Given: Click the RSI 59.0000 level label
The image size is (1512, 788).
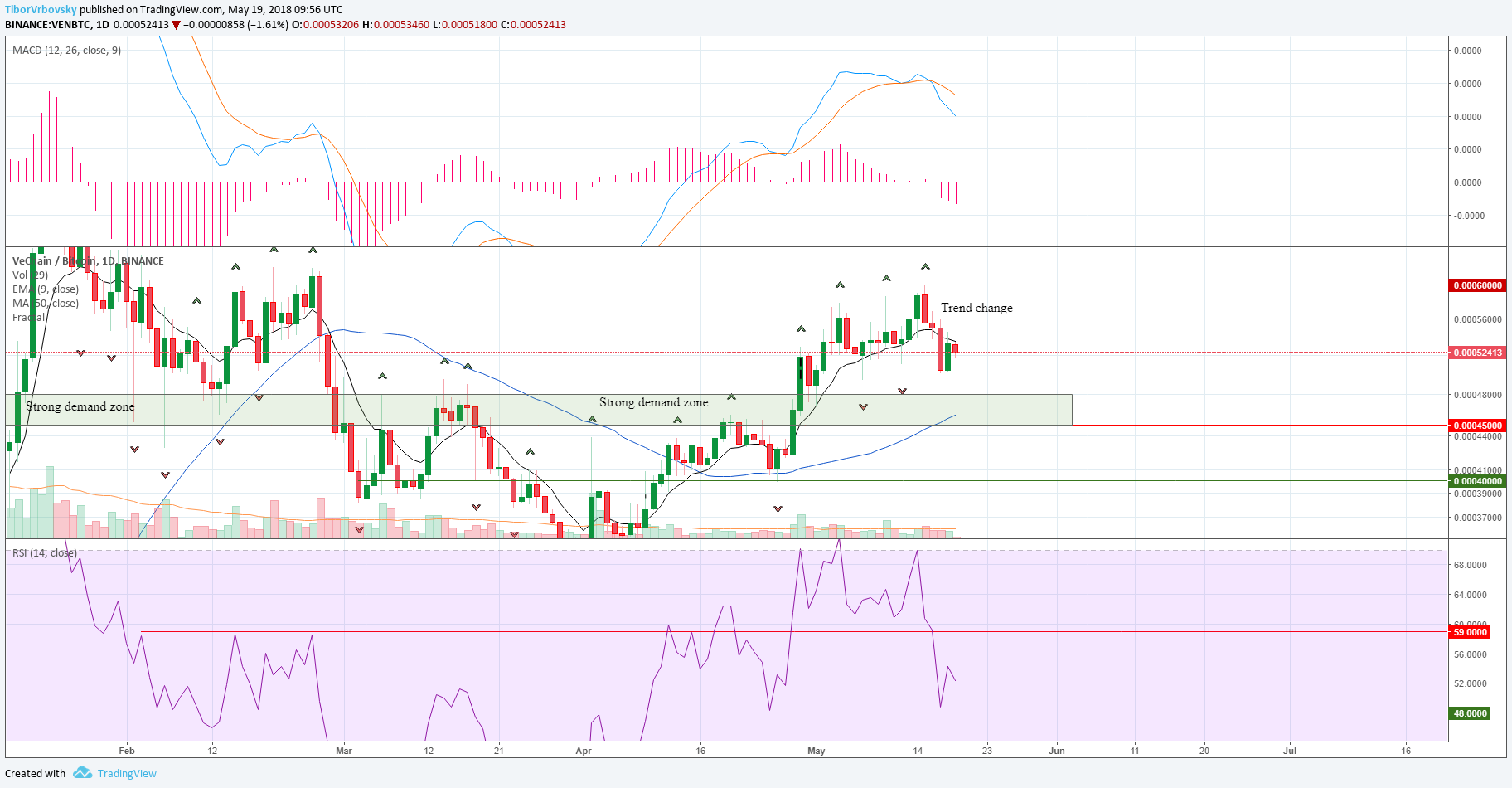Looking at the screenshot, I should pyautogui.click(x=1470, y=632).
